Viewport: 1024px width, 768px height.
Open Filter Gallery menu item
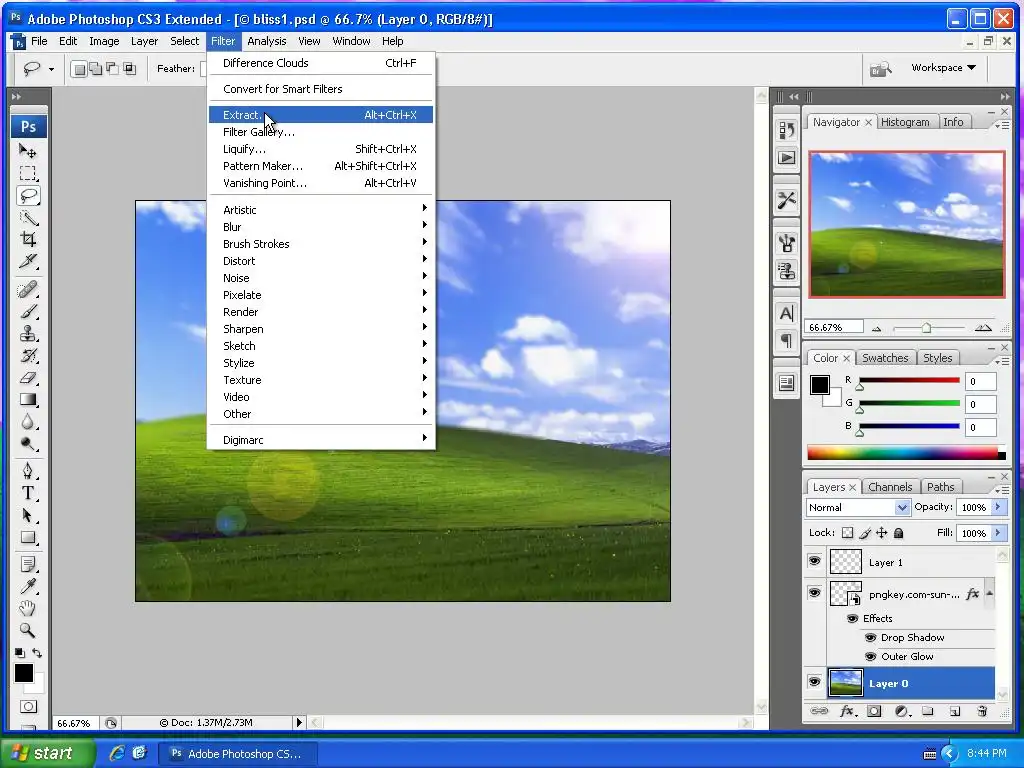coord(321,132)
